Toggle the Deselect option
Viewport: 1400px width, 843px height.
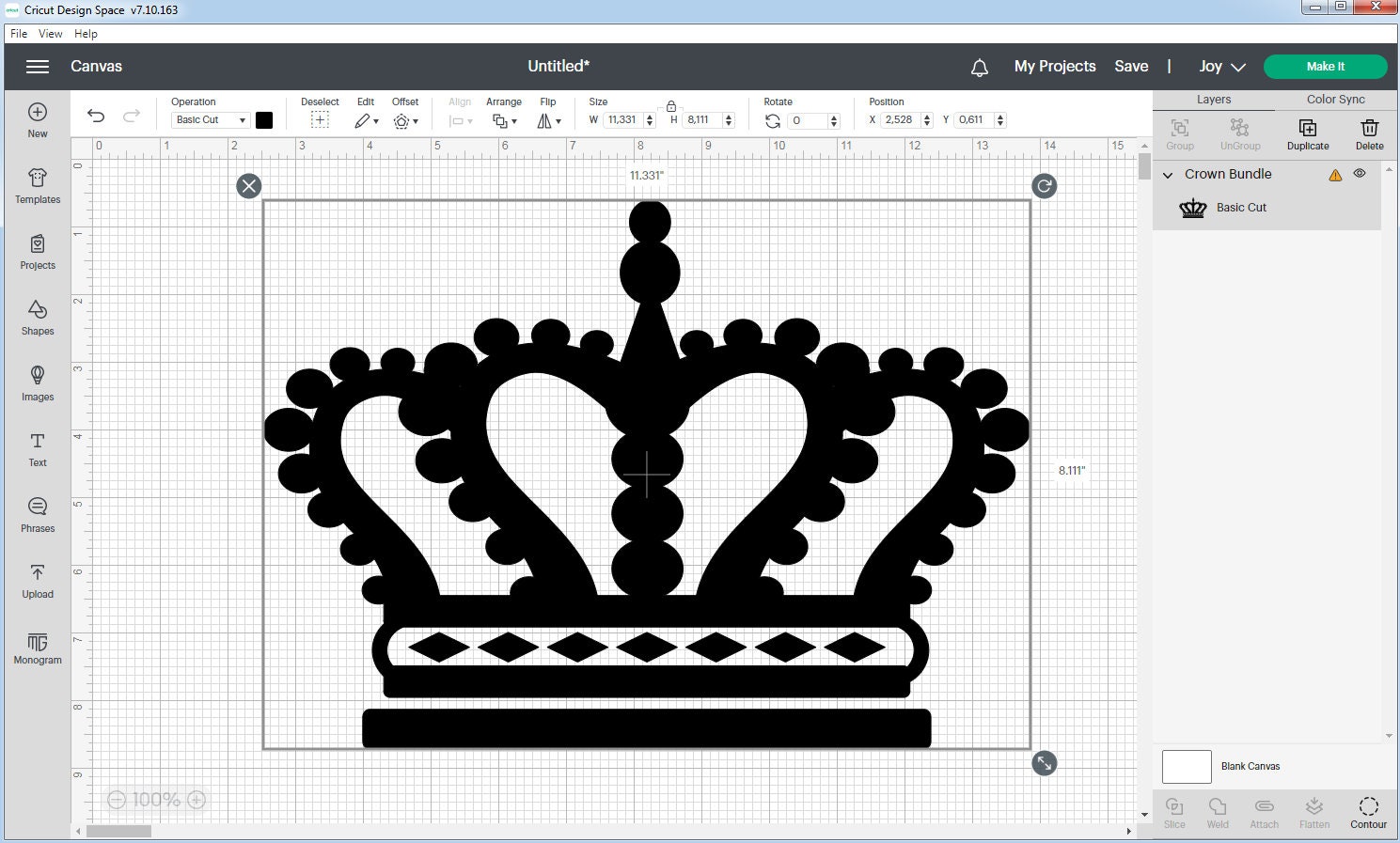[x=320, y=117]
